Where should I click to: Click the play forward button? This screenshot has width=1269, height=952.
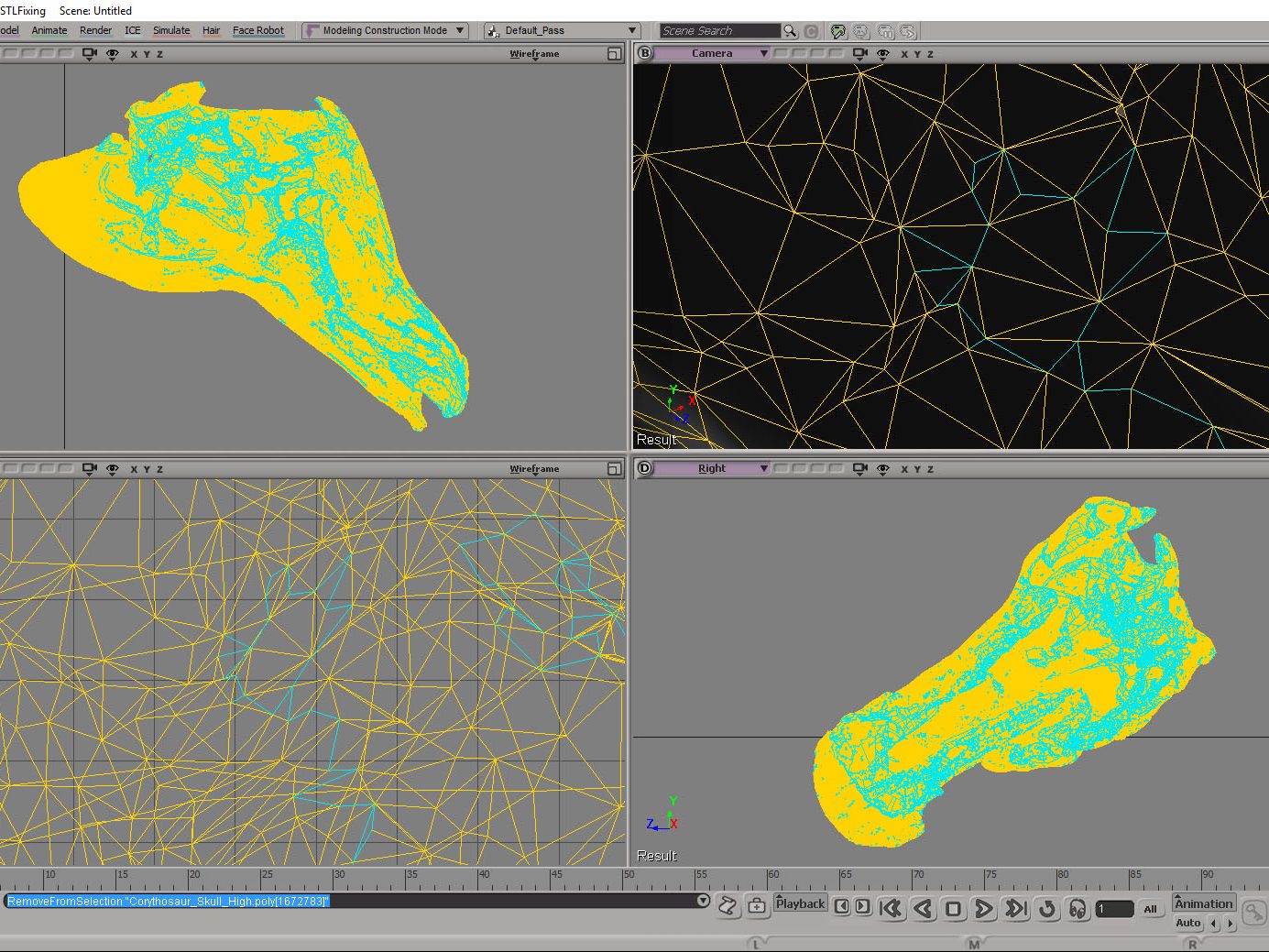[x=984, y=908]
